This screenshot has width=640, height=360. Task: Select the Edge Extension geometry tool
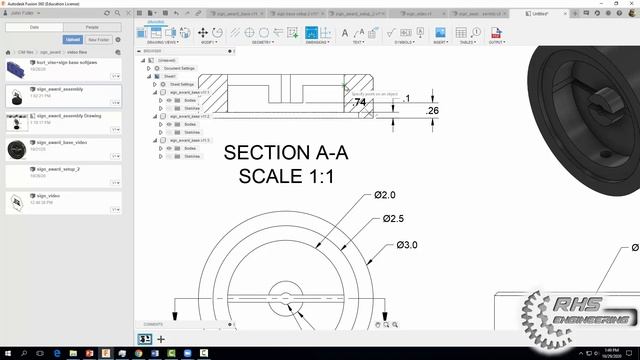point(278,33)
